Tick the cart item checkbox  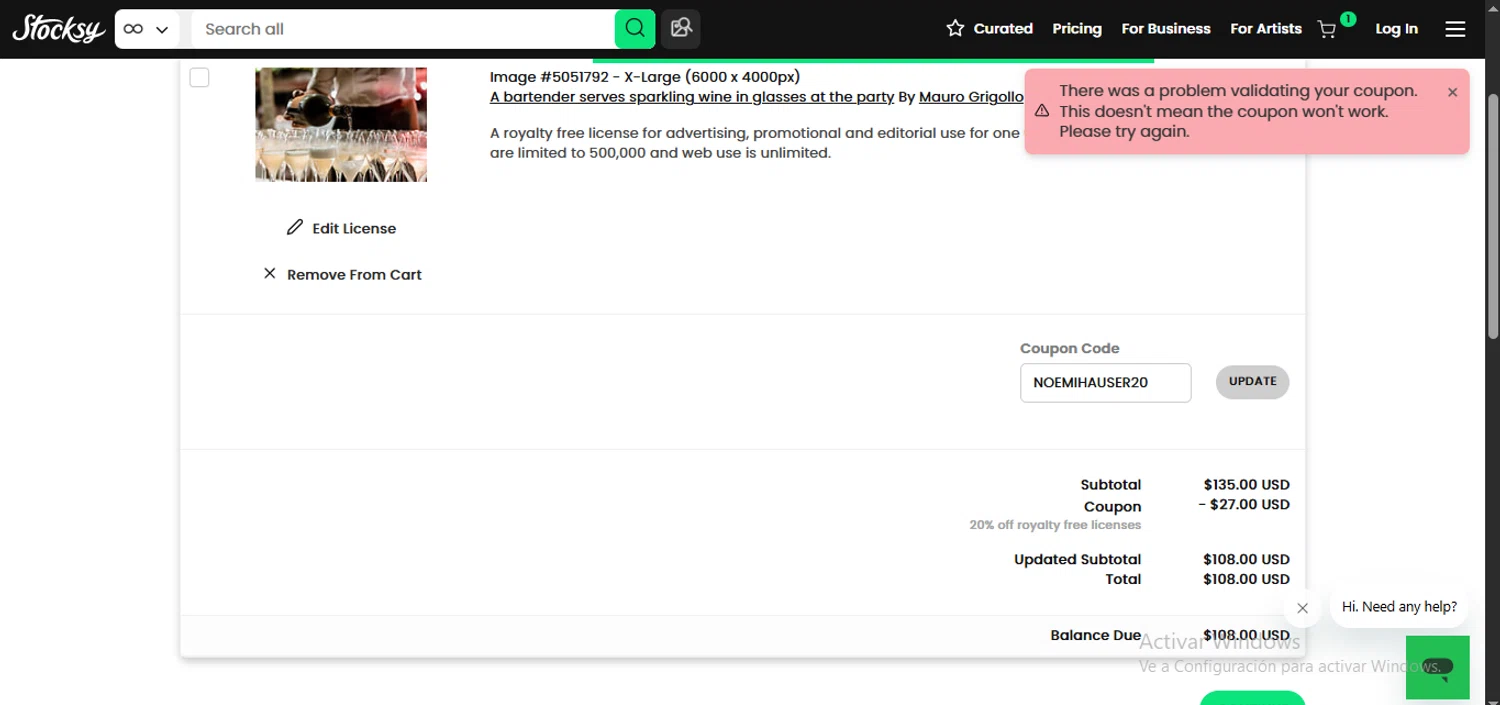pos(199,77)
